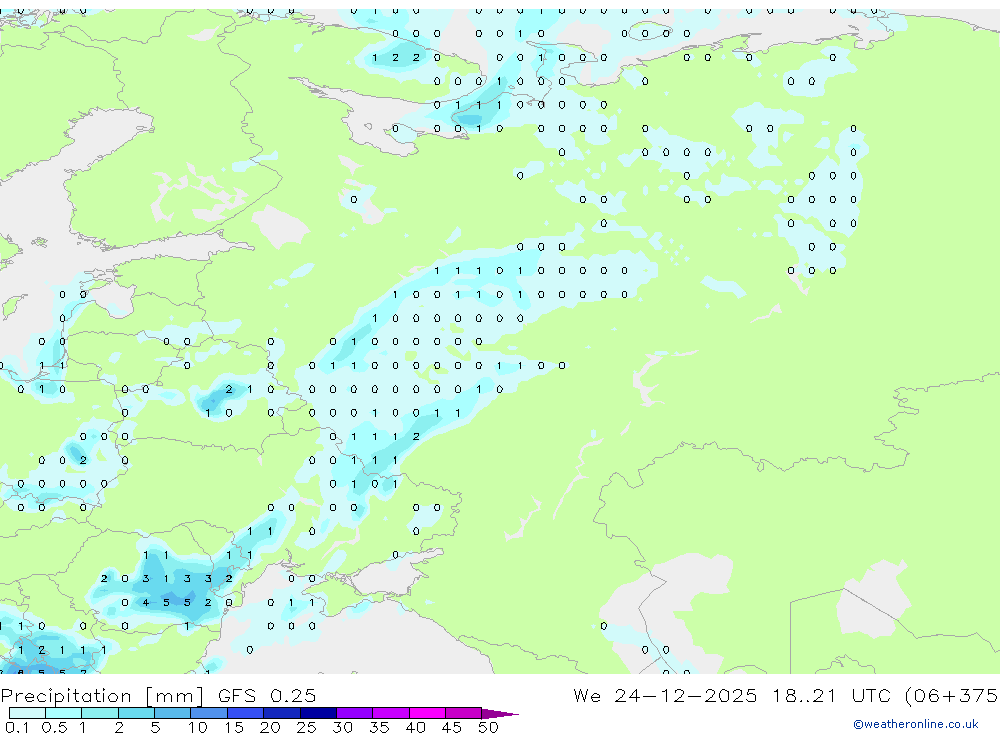Select the 35–40 mm violet legend swatch
The height and width of the screenshot is (733, 1000).
390,713
